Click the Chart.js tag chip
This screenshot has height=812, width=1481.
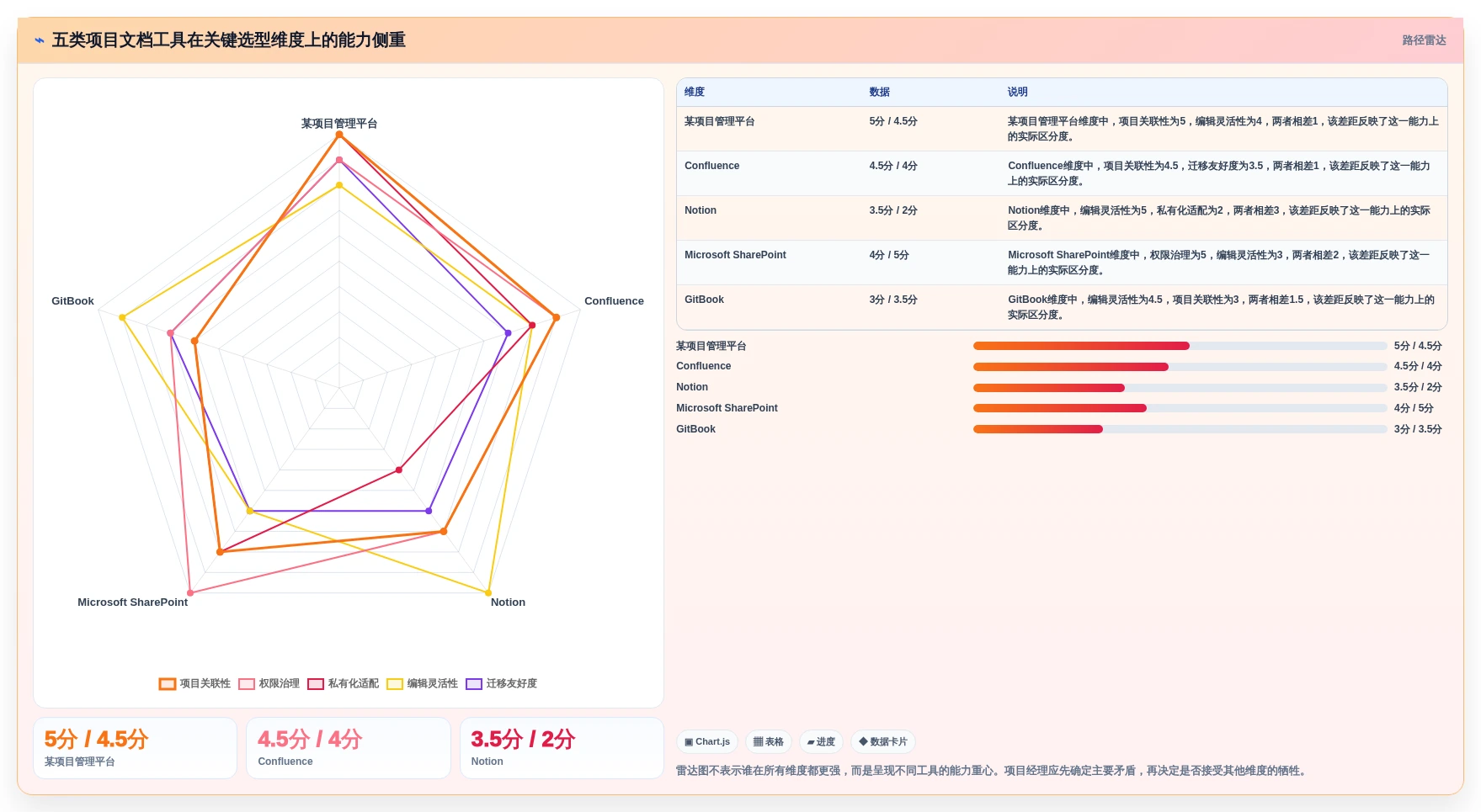pyautogui.click(x=707, y=741)
